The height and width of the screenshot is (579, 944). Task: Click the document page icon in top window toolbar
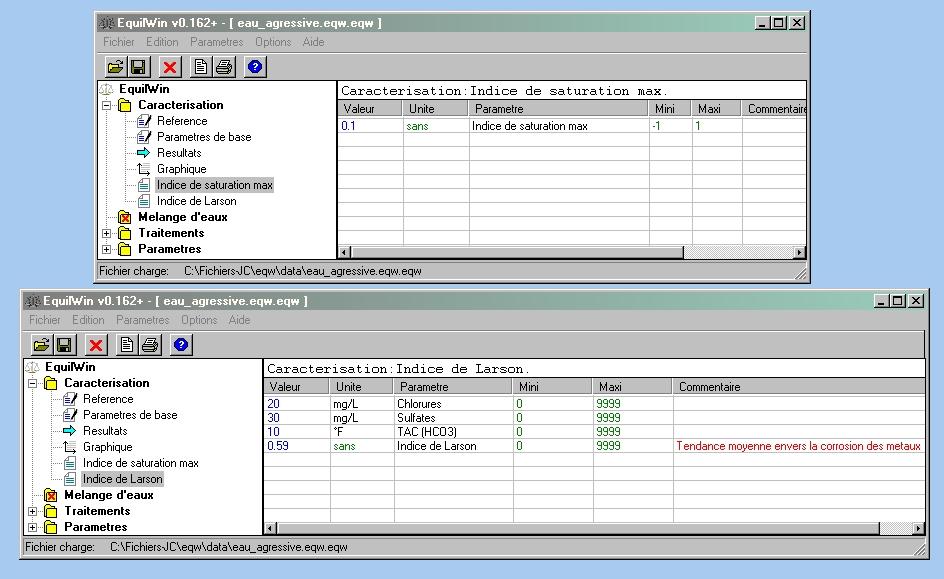coord(200,67)
